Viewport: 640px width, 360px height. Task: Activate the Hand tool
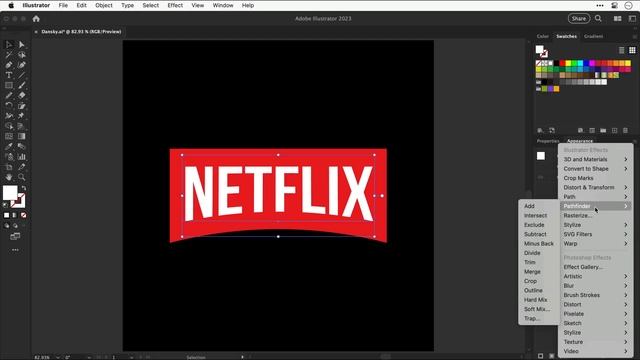[9, 177]
